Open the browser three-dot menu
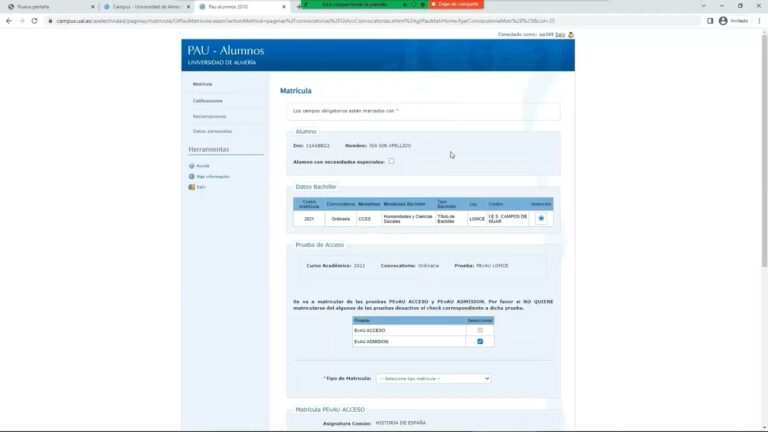 pos(759,21)
